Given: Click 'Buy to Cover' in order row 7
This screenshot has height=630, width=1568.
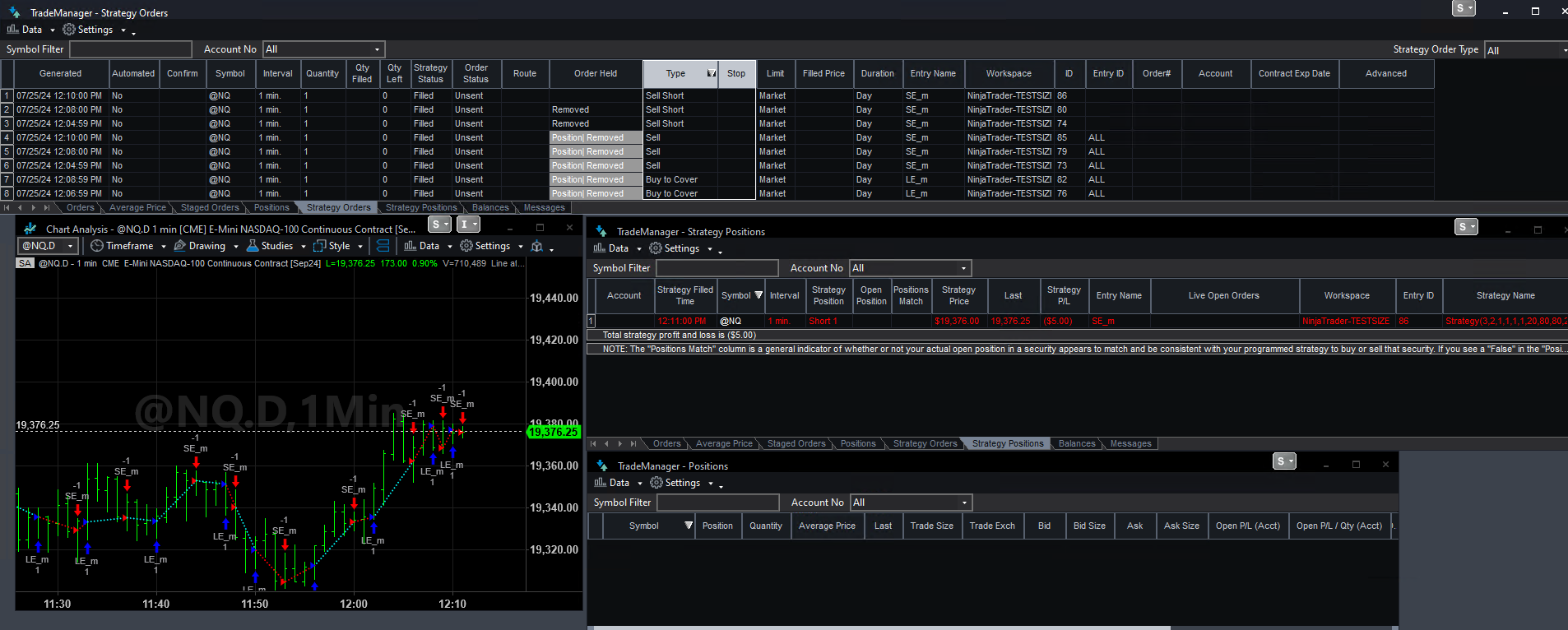Looking at the screenshot, I should click(671, 179).
